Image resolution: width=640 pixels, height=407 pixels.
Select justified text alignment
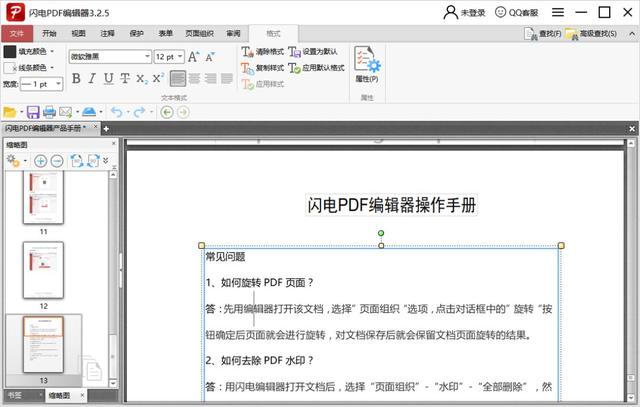(x=227, y=78)
